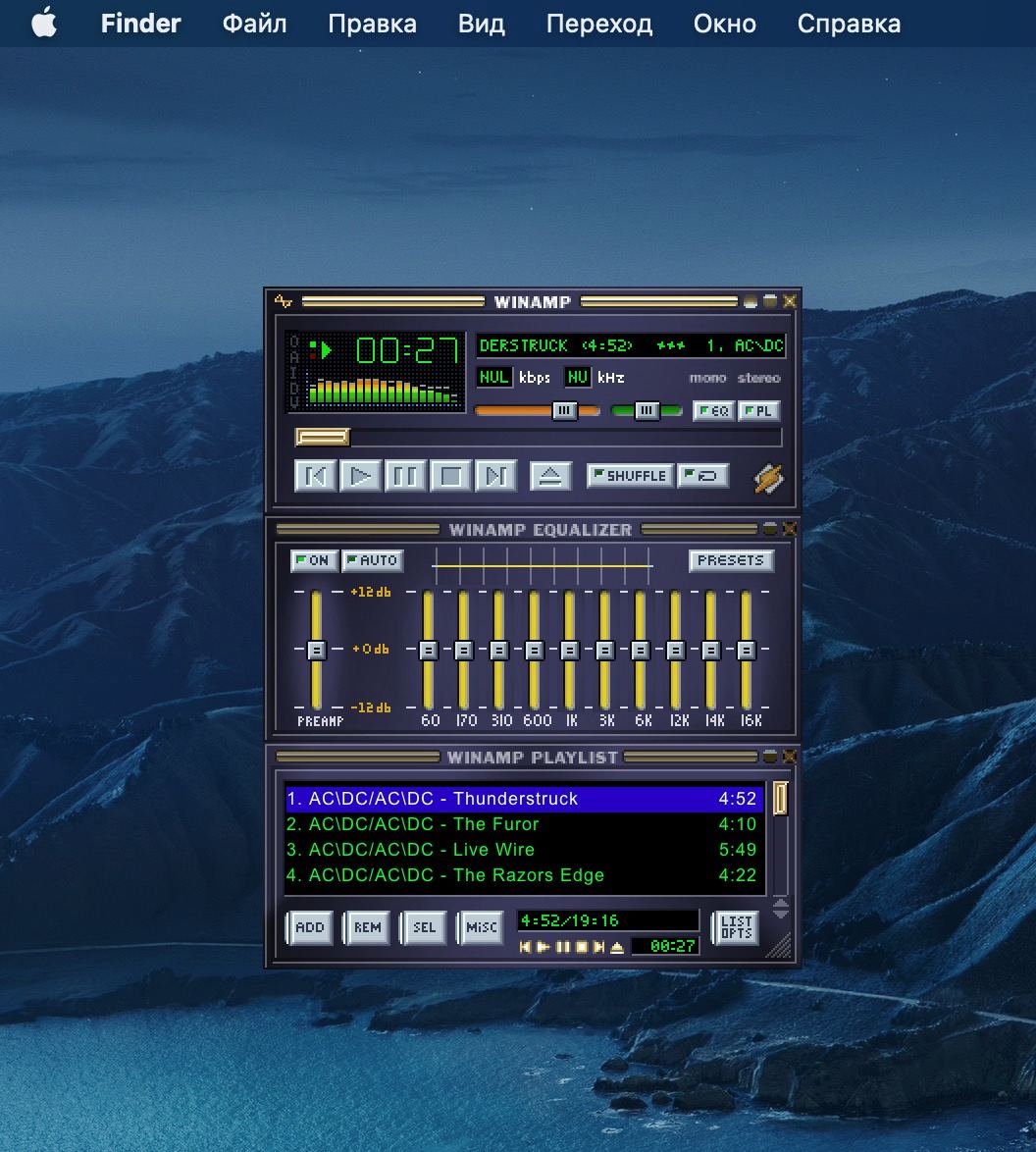This screenshot has width=1036, height=1152.
Task: Skip to next track using large Next button
Action: pyautogui.click(x=496, y=476)
